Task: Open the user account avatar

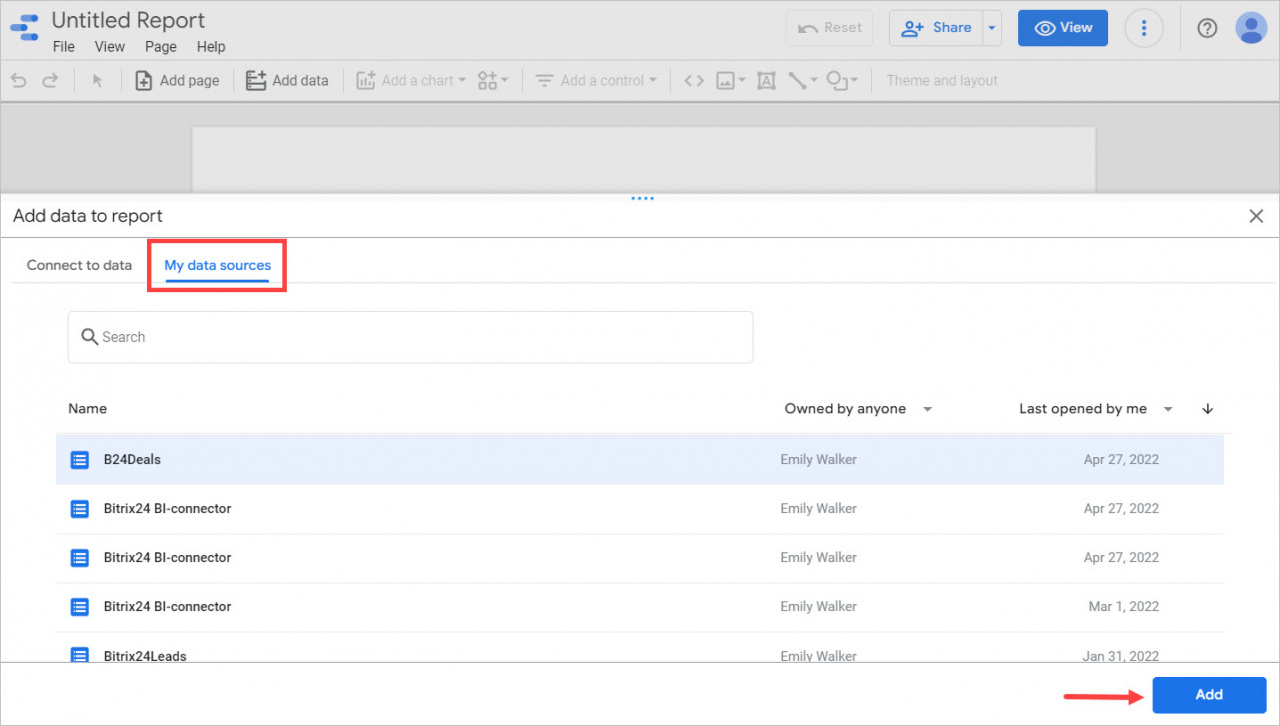Action: point(1251,28)
